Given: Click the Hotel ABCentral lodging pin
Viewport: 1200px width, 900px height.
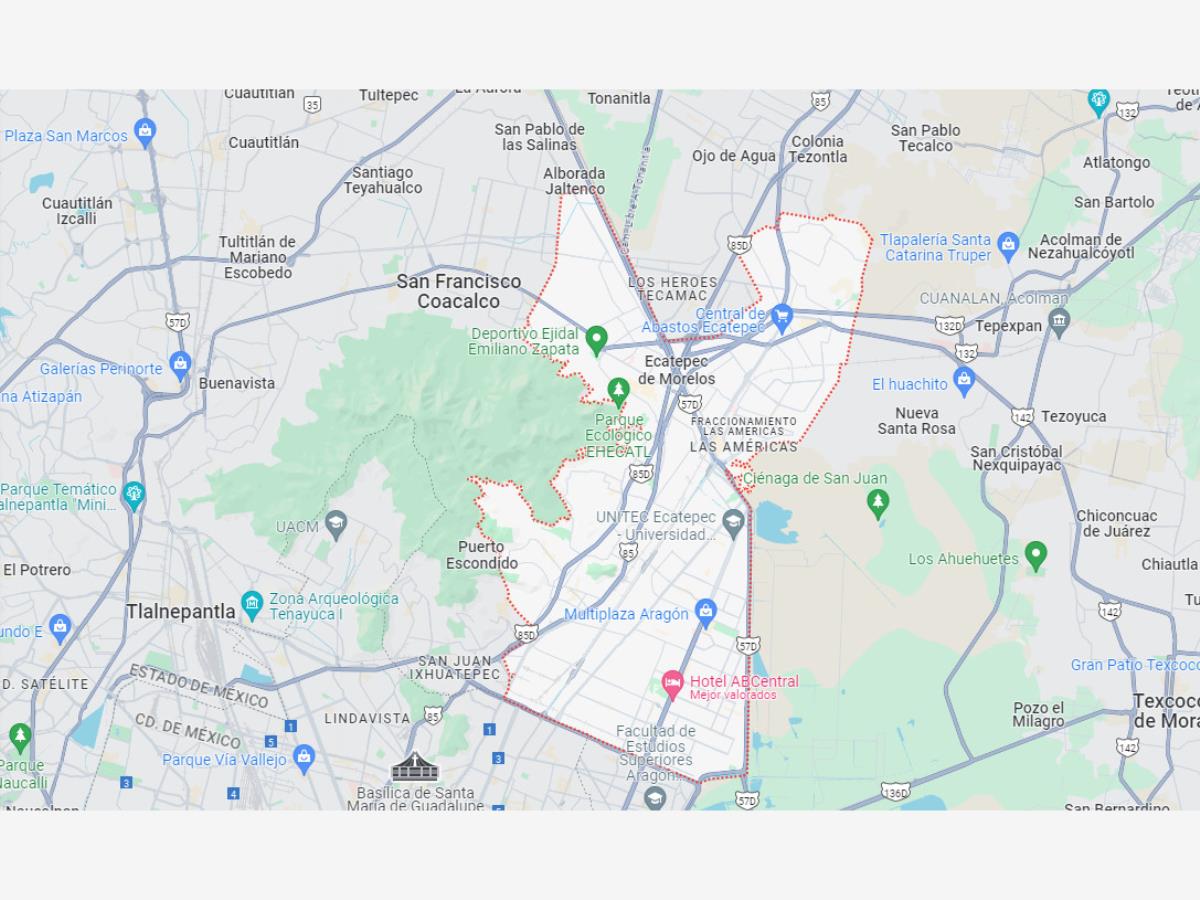Looking at the screenshot, I should (x=673, y=686).
